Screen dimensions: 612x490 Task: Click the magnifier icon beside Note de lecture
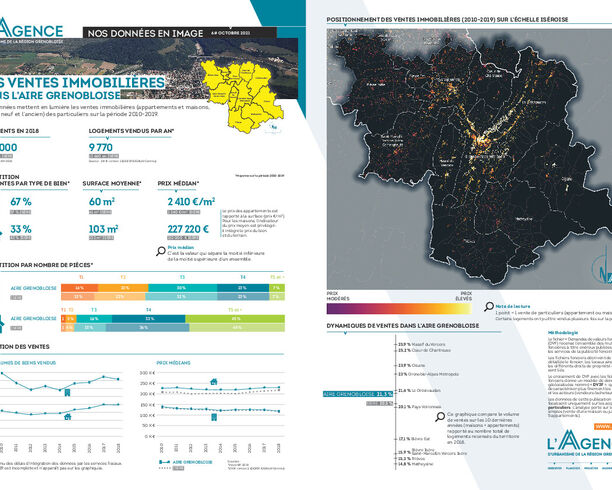[x=489, y=306]
